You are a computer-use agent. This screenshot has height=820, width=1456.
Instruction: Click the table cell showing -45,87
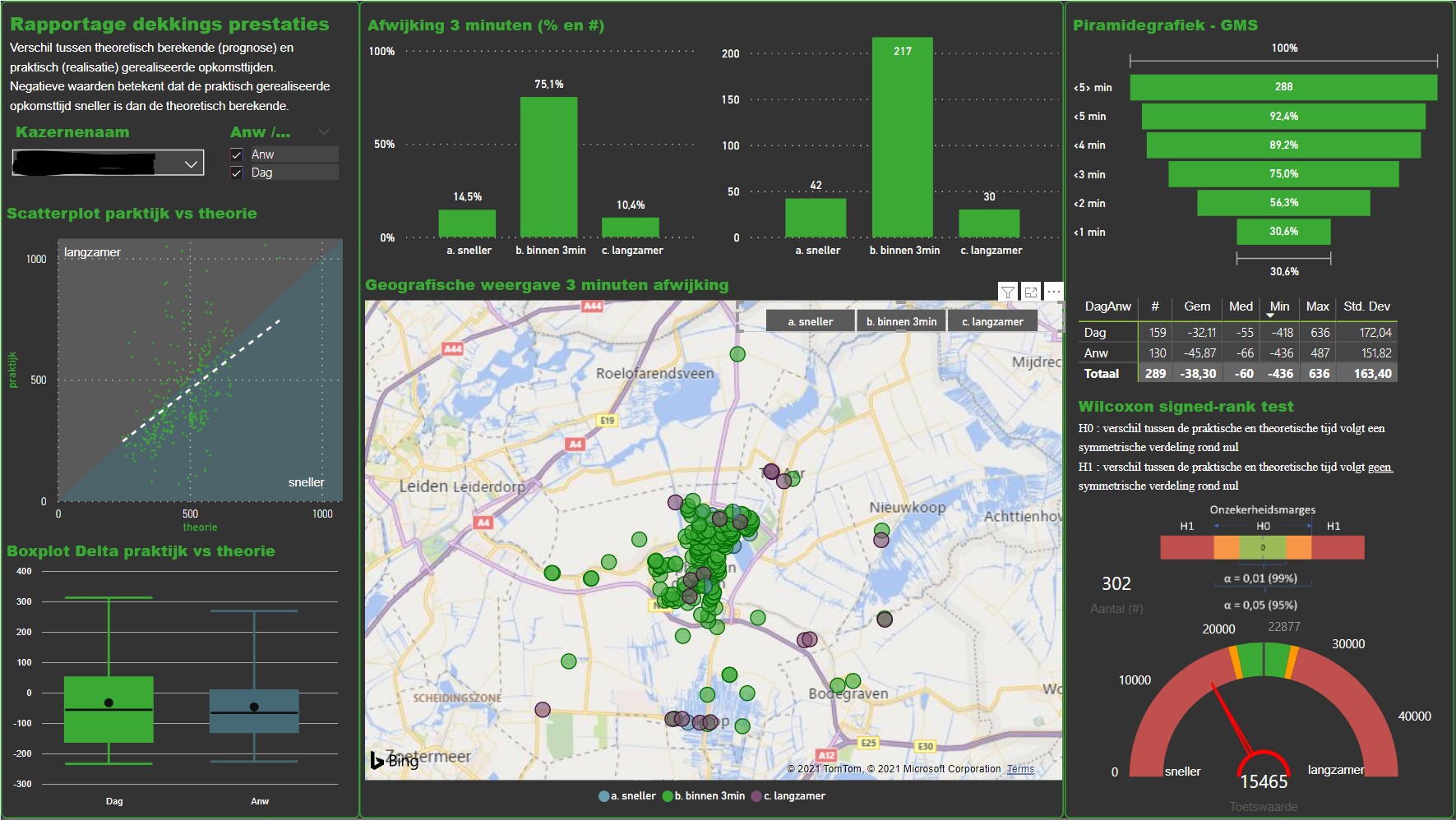[1199, 353]
